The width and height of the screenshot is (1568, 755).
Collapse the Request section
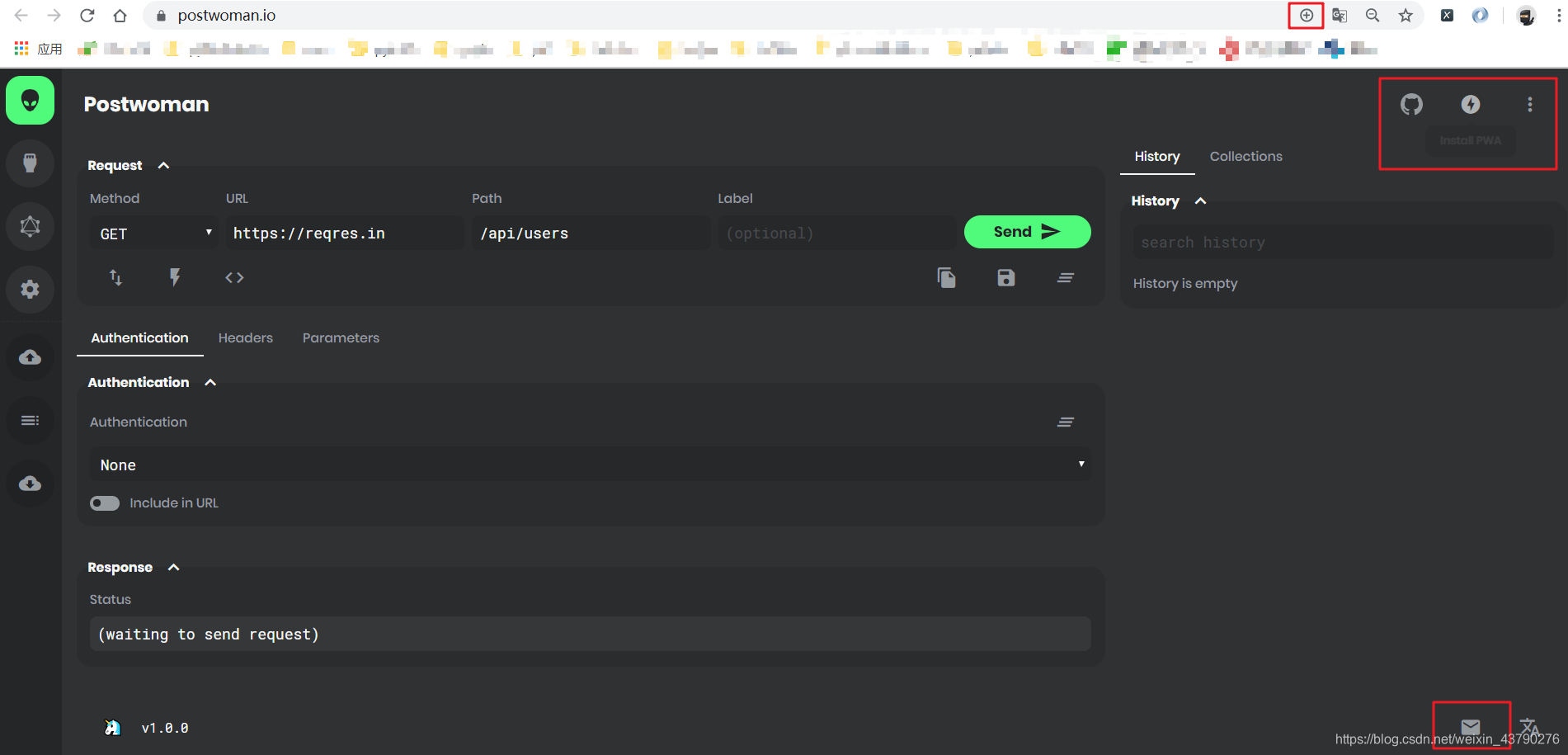tap(163, 165)
